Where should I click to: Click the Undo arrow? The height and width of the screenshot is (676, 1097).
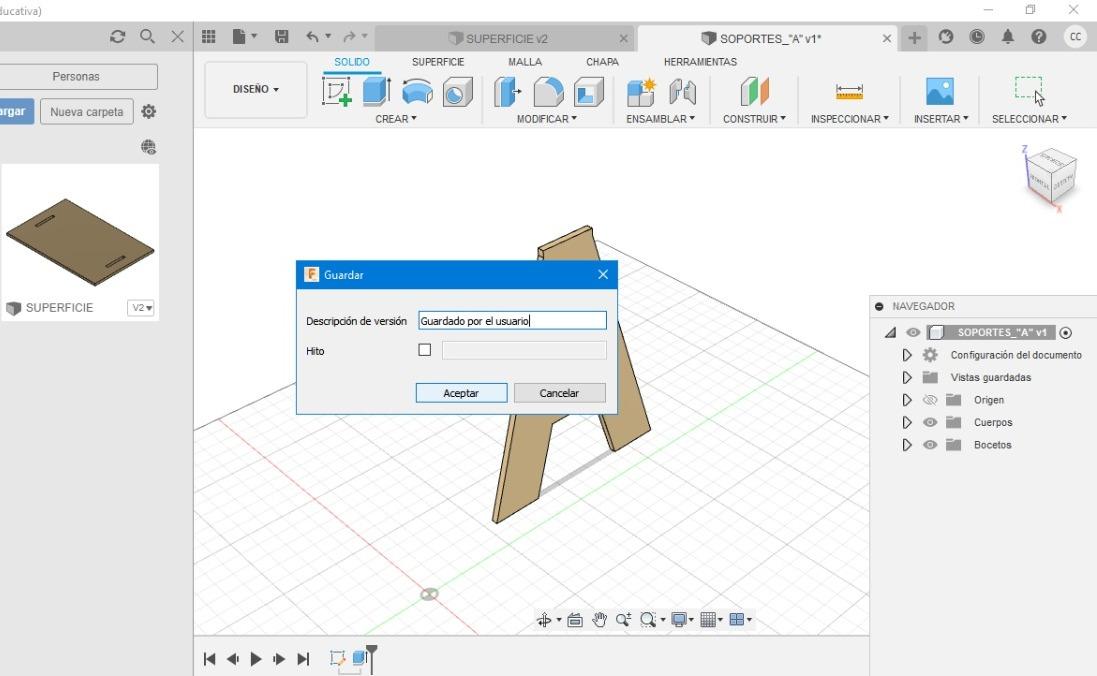click(313, 37)
